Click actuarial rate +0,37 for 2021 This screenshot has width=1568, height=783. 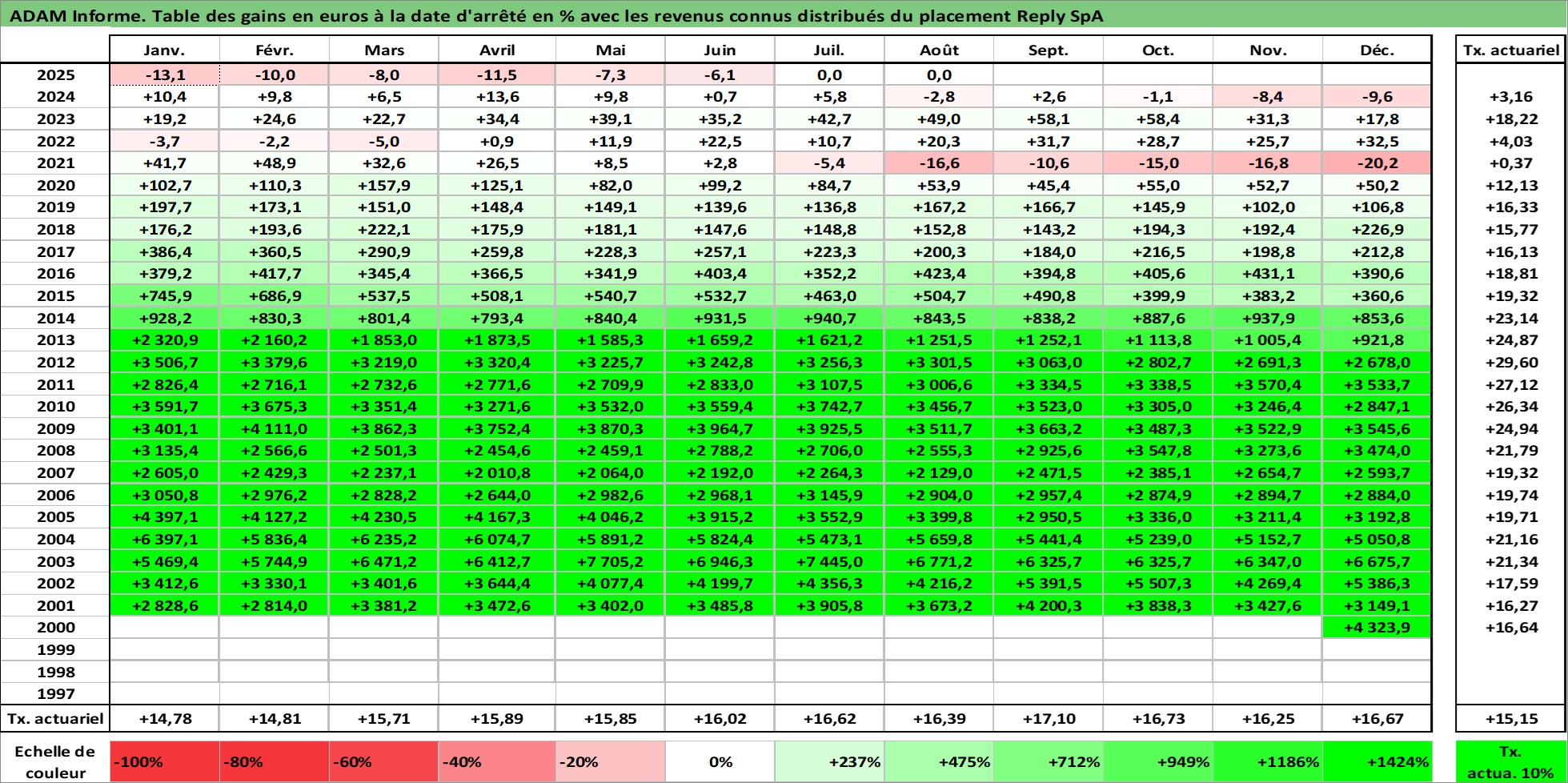(1511, 163)
